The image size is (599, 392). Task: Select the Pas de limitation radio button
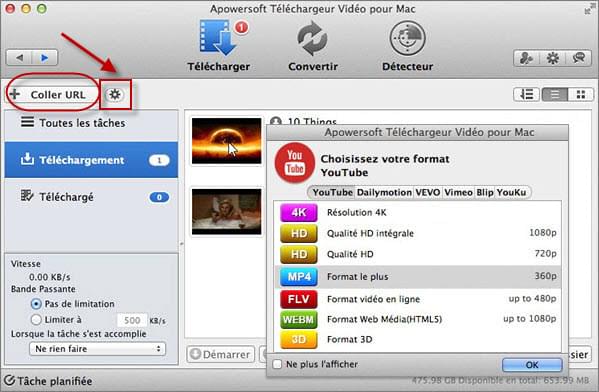pyautogui.click(x=36, y=304)
